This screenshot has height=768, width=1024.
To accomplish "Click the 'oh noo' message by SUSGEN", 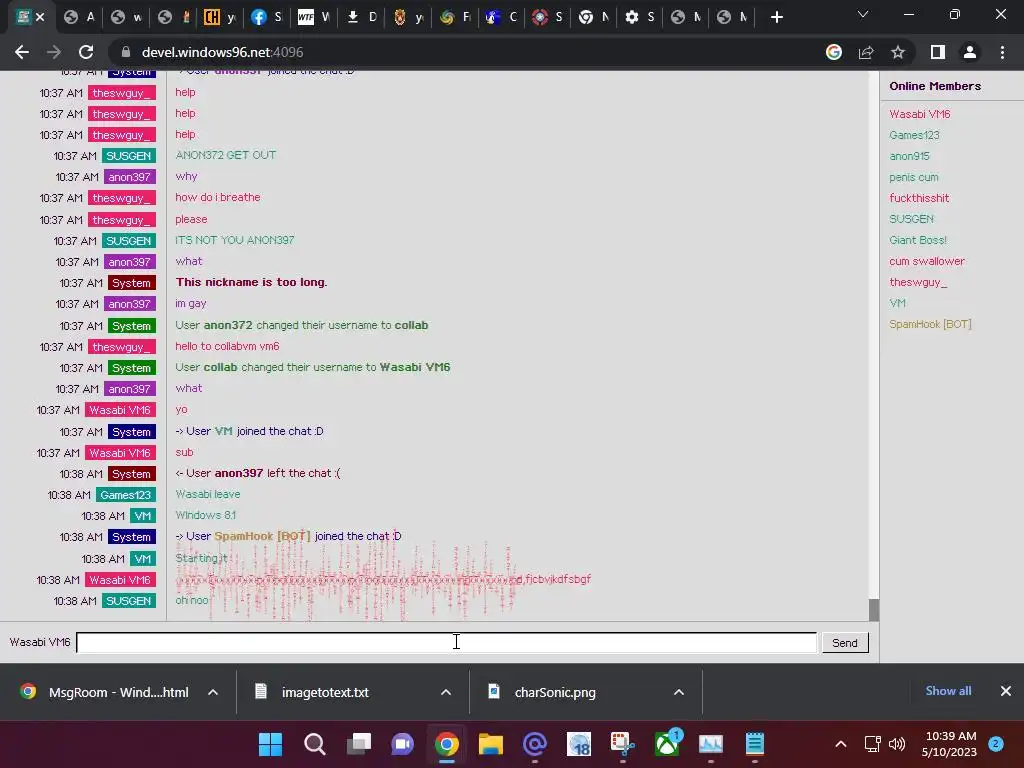I will point(192,600).
